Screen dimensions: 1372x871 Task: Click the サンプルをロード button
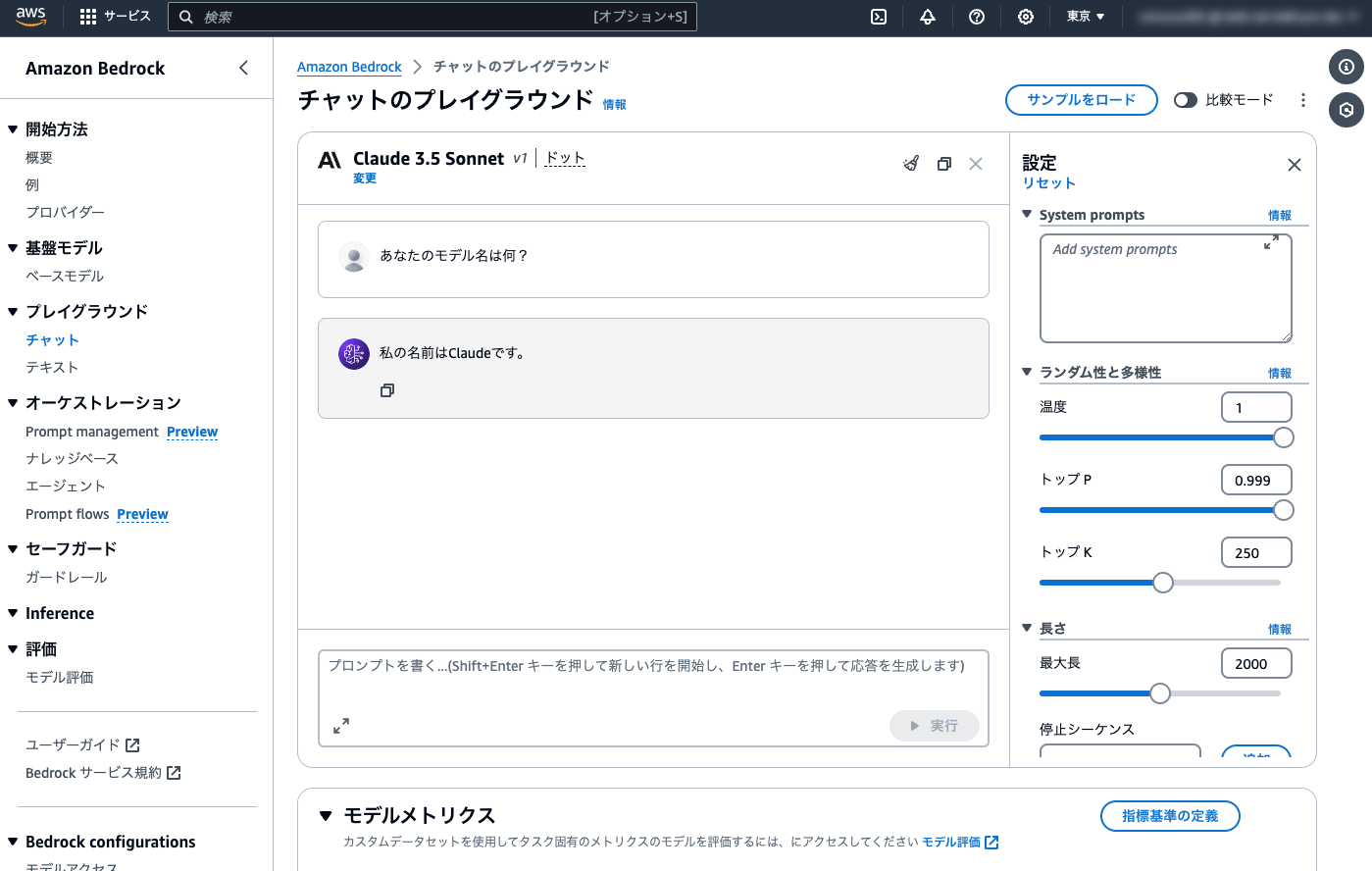point(1082,99)
